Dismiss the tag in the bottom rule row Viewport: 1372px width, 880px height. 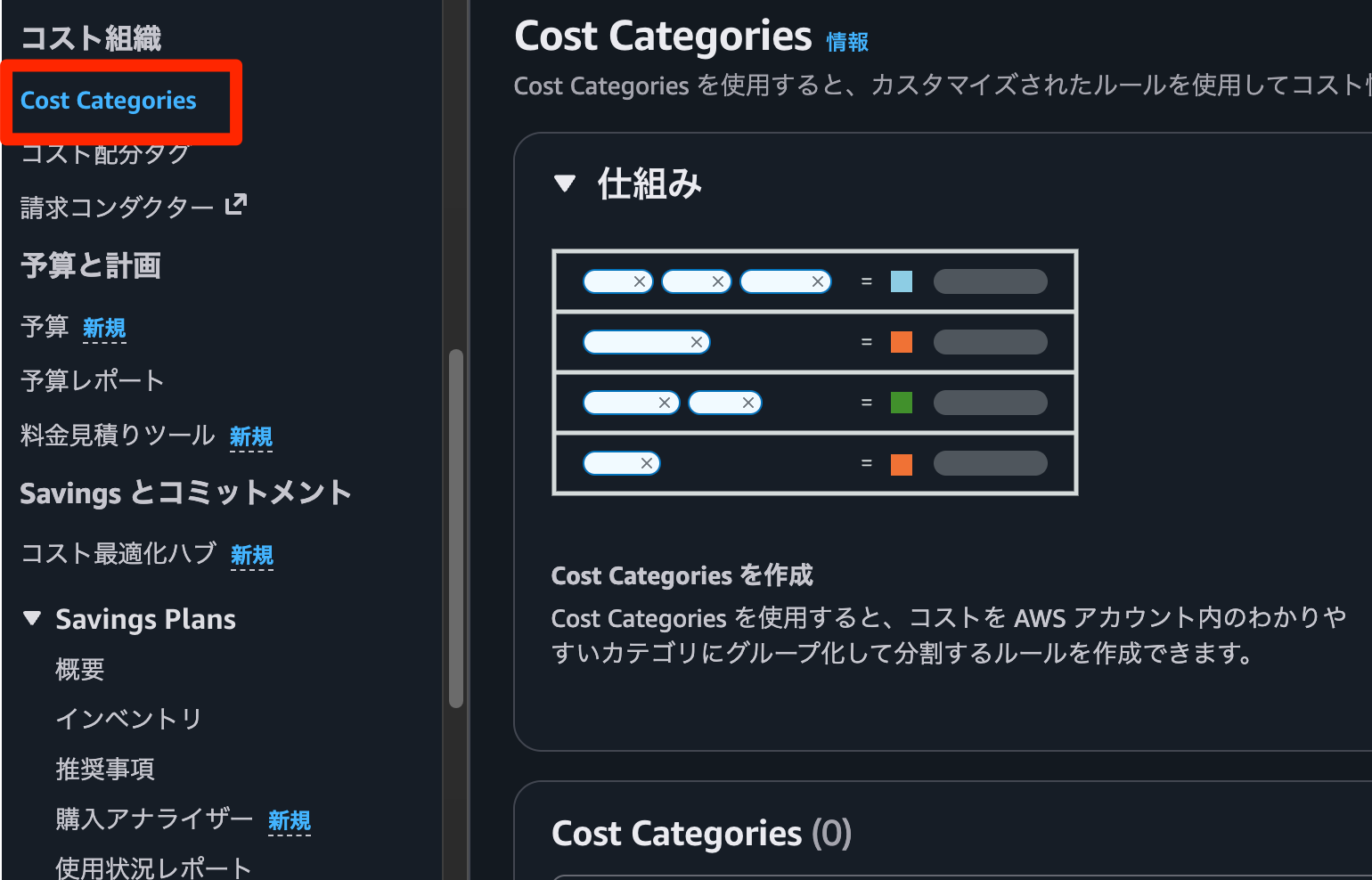pyautogui.click(x=647, y=462)
